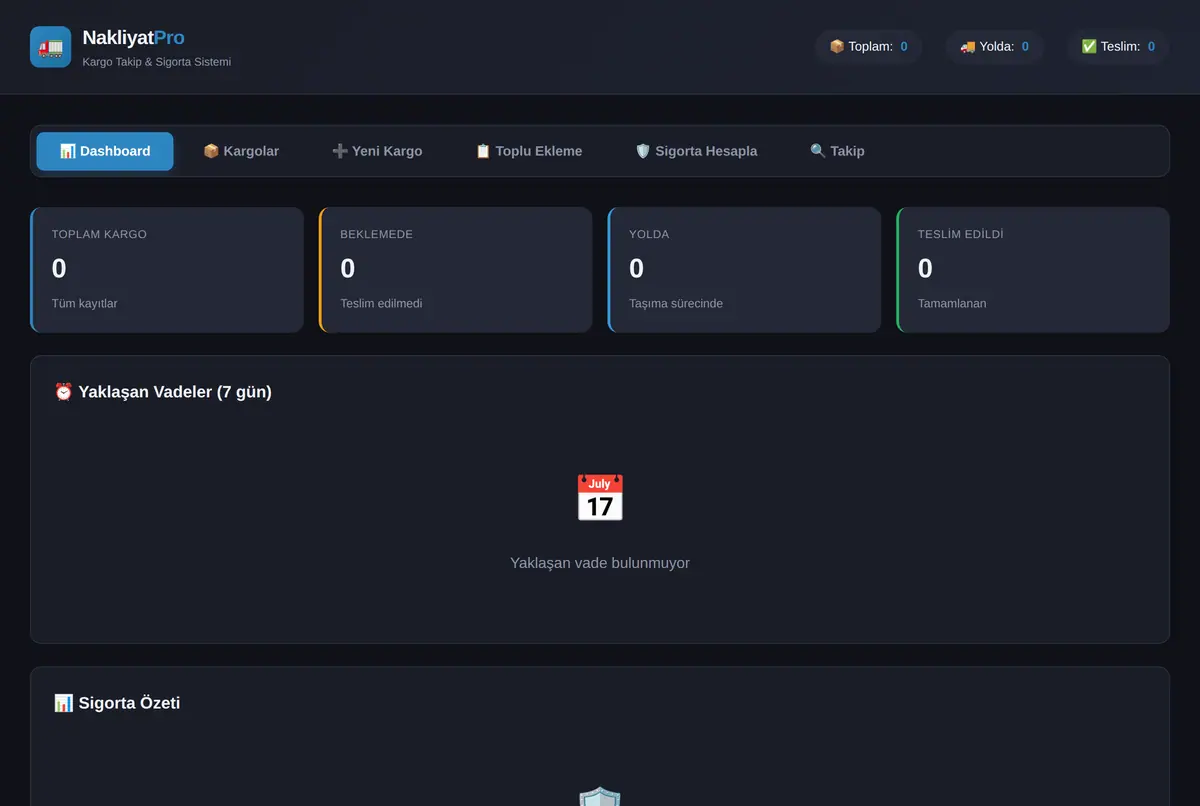
Task: Click the NakliyatPro truck logo icon
Action: click(51, 47)
